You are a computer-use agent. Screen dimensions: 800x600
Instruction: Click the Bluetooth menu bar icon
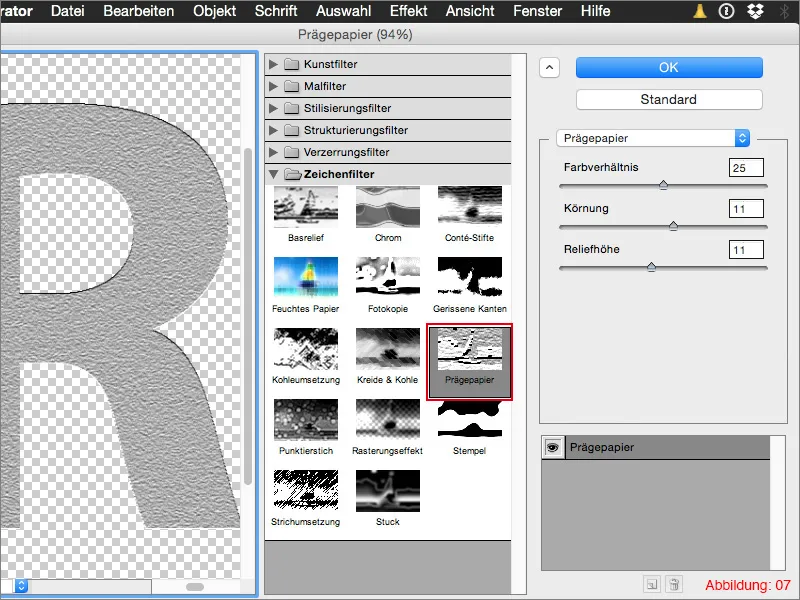pos(785,11)
